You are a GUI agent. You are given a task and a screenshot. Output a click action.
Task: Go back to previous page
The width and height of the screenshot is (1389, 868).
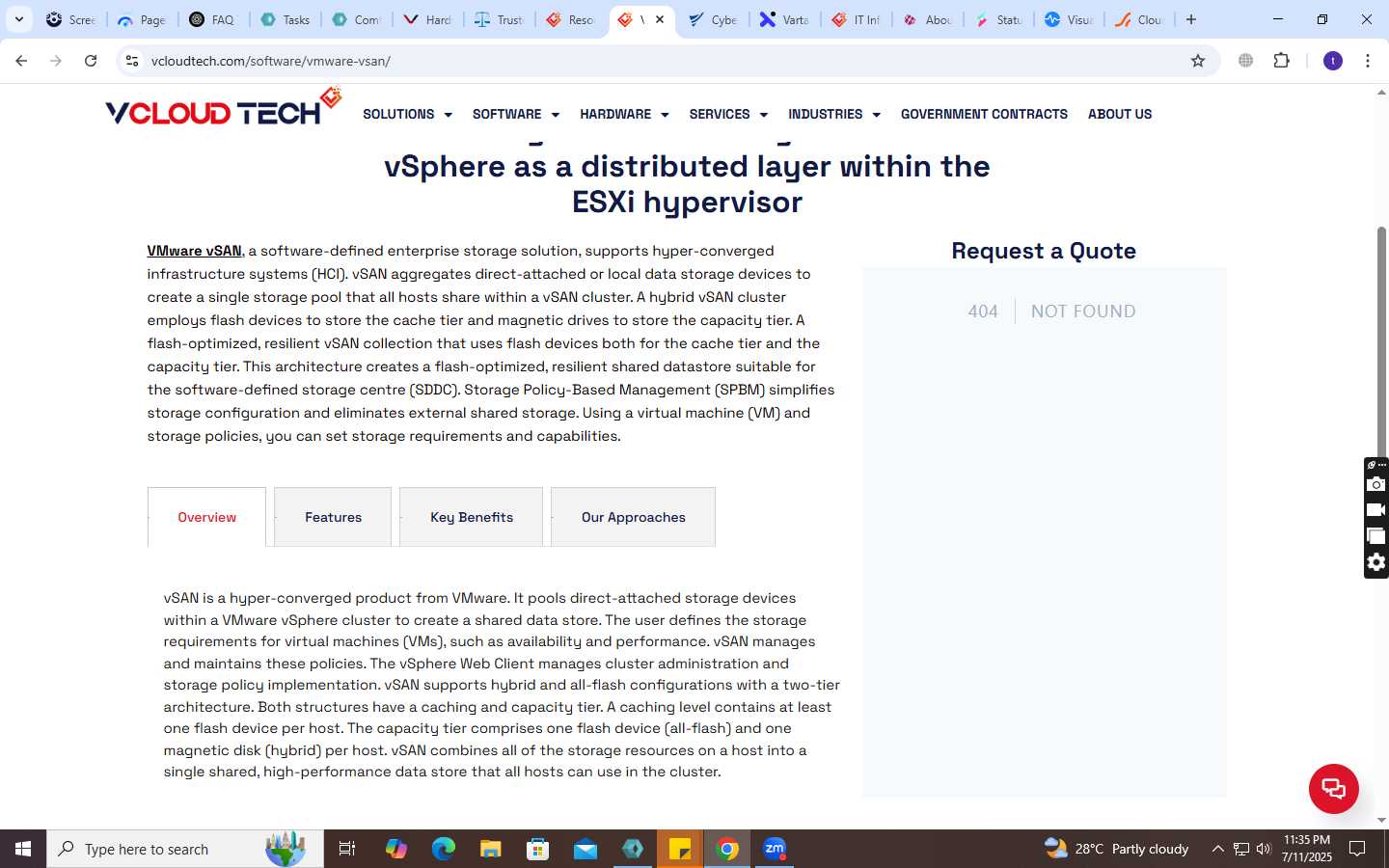click(x=21, y=61)
